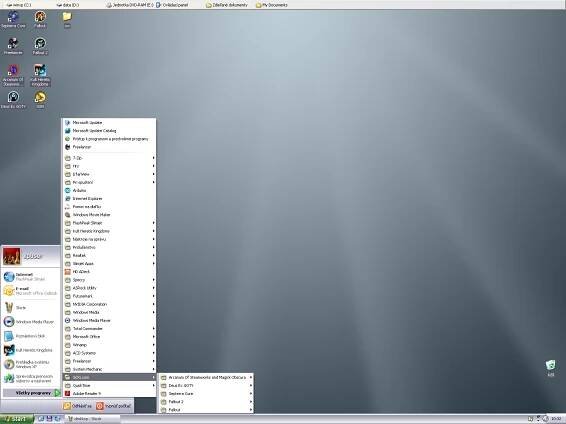
Task: Open shared documents link in top toolbar
Action: point(227,5)
